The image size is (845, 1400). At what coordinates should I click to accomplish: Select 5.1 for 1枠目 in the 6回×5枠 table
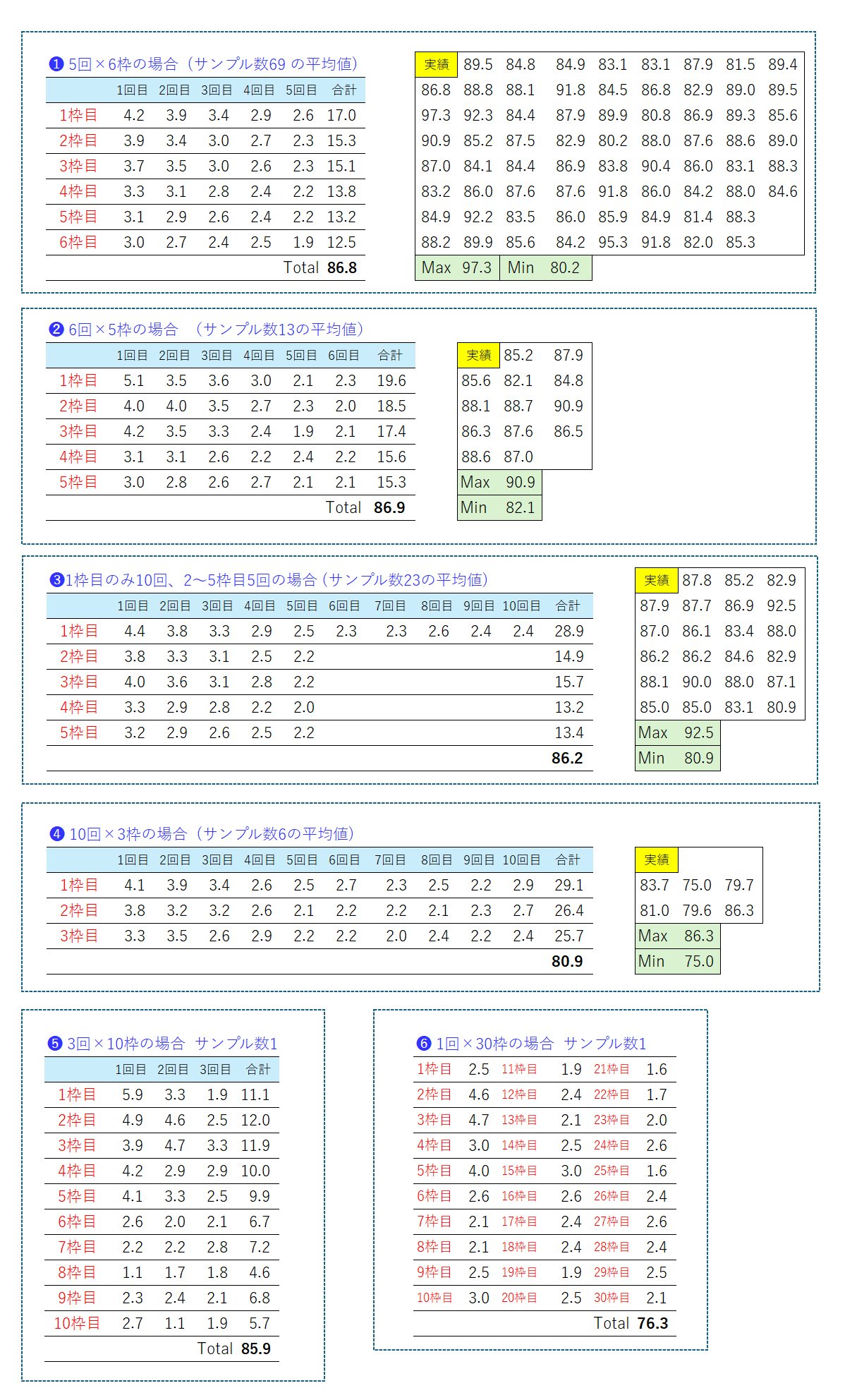click(134, 381)
